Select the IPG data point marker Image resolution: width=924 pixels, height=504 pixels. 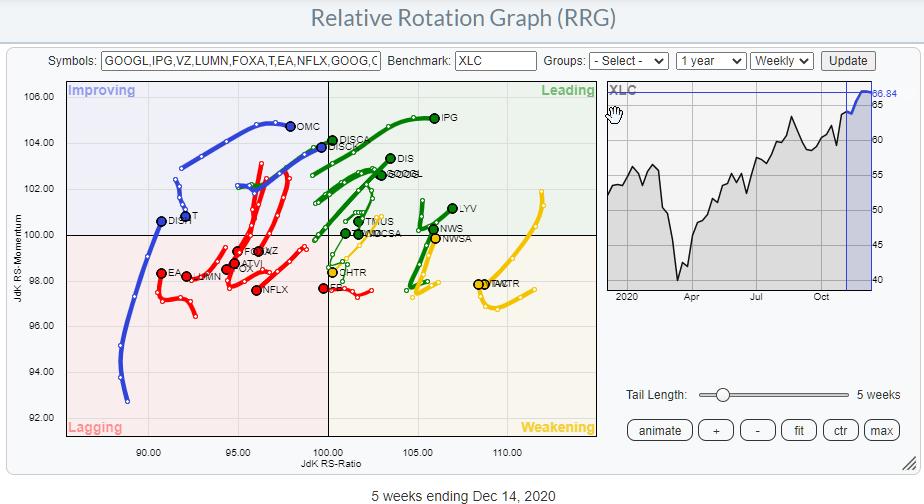[x=434, y=118]
